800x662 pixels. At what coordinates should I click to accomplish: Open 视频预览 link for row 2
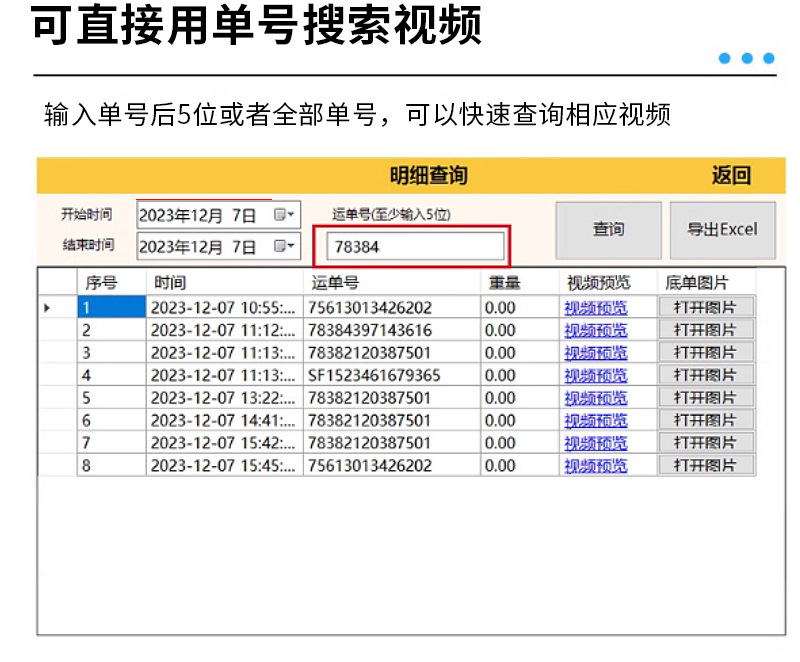(595, 330)
